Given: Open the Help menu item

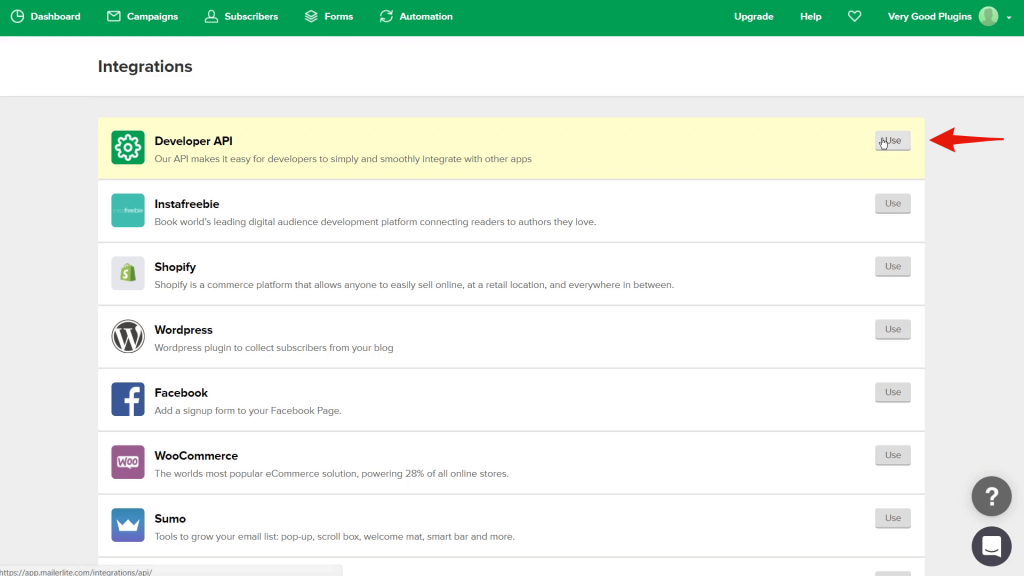Looking at the screenshot, I should 810,16.
